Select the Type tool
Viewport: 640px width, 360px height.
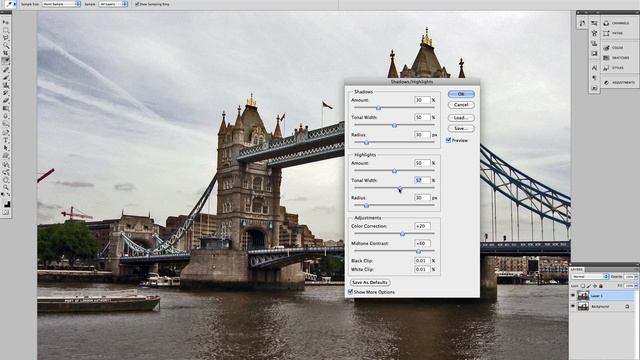click(x=6, y=140)
